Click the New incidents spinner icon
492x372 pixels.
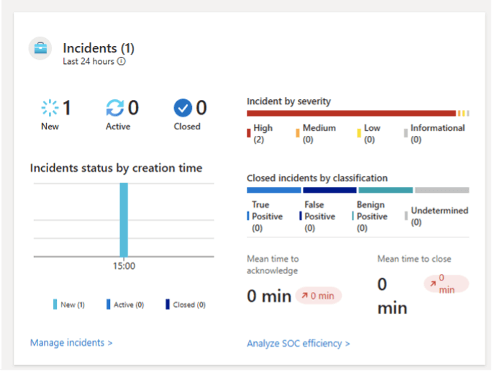[x=50, y=108]
